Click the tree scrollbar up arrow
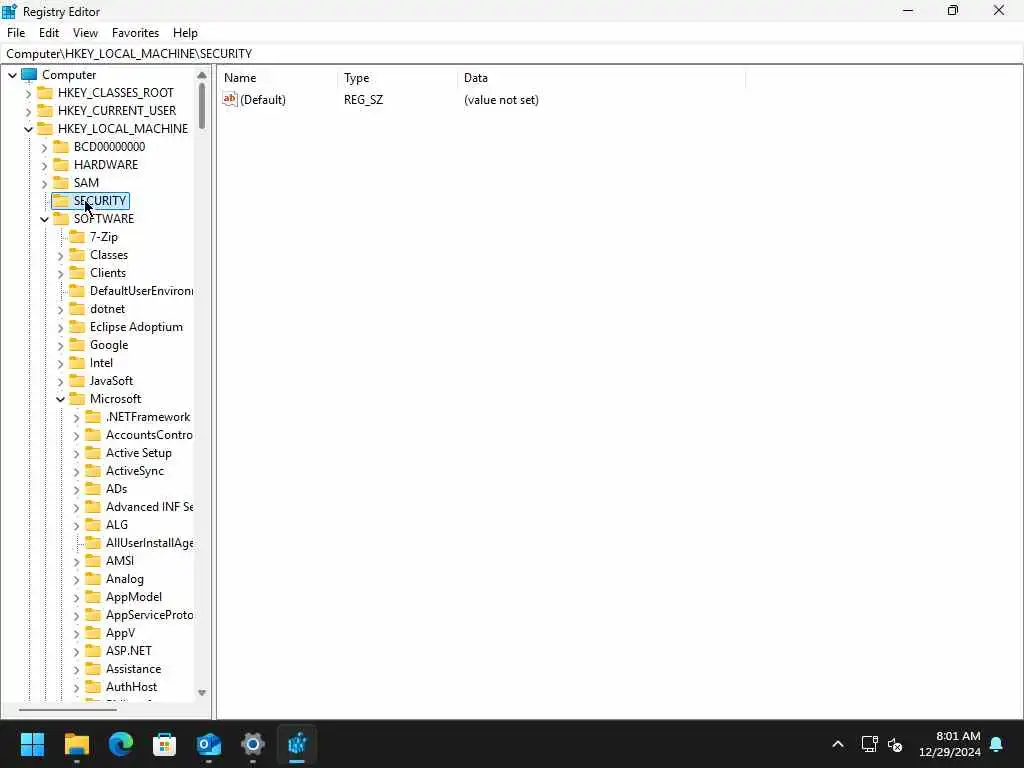The image size is (1024, 768). click(x=202, y=75)
